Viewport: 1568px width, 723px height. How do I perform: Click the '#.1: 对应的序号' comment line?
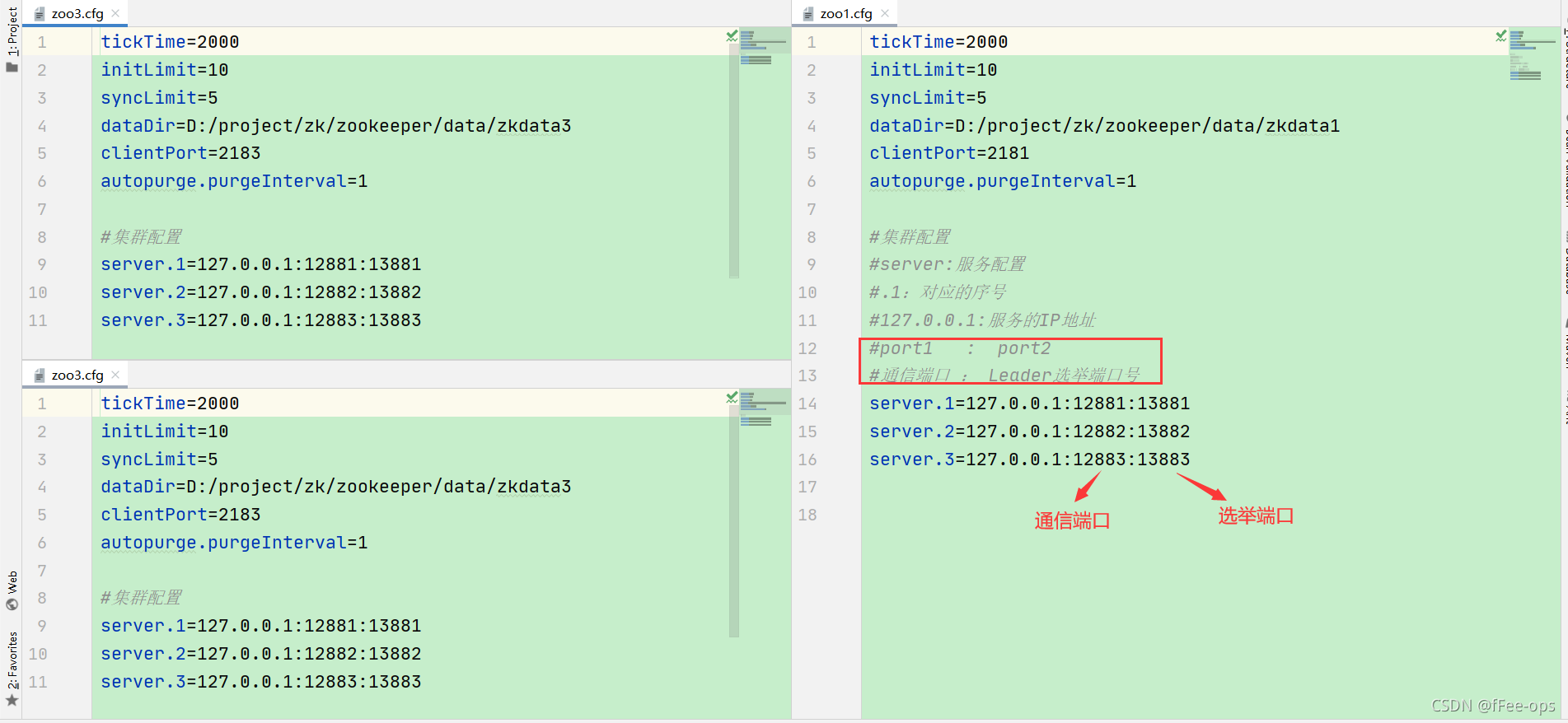[x=938, y=292]
